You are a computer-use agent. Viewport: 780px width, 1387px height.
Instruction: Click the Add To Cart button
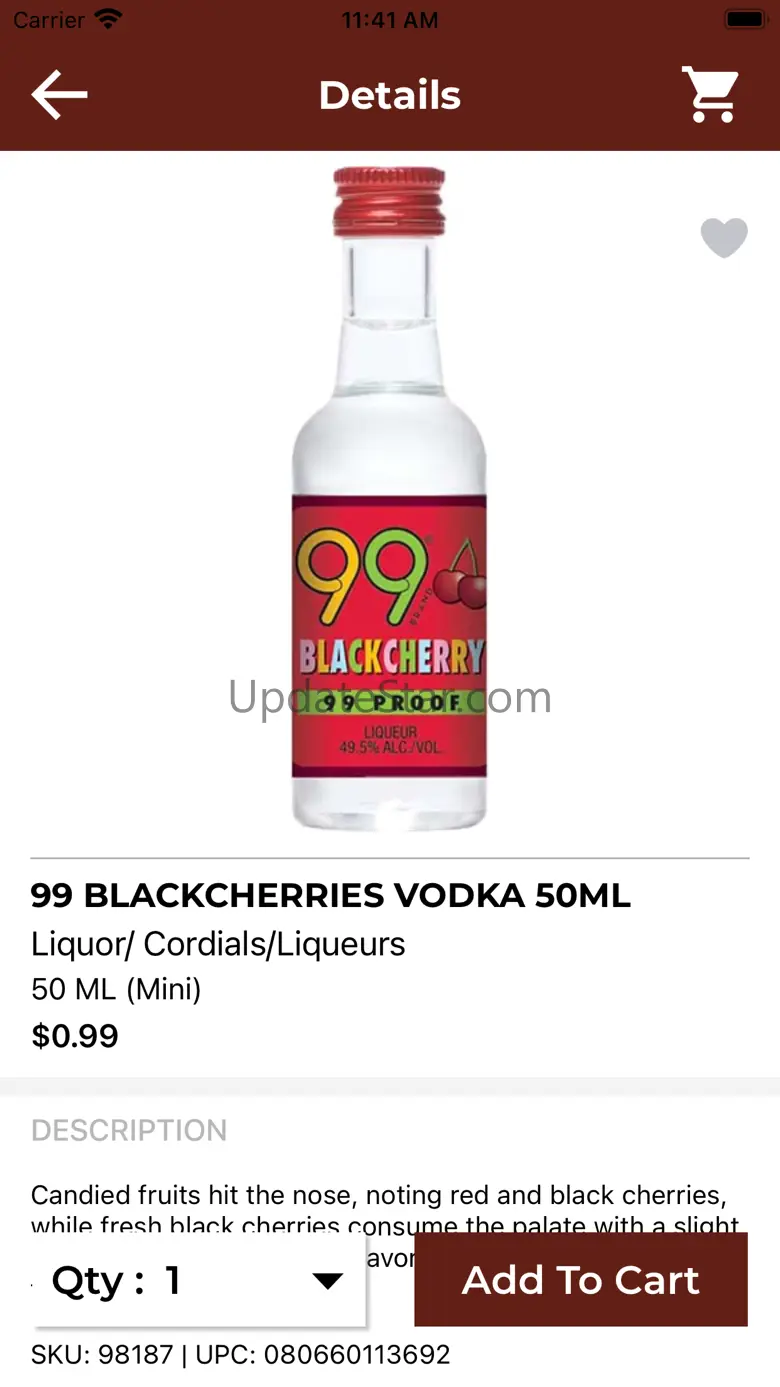coord(581,1279)
